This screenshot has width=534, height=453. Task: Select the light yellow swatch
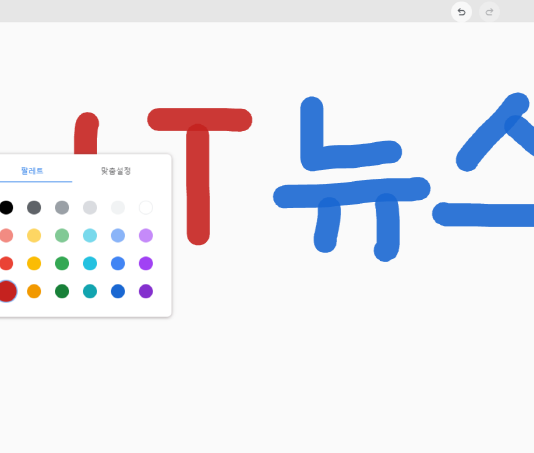[x=34, y=235]
